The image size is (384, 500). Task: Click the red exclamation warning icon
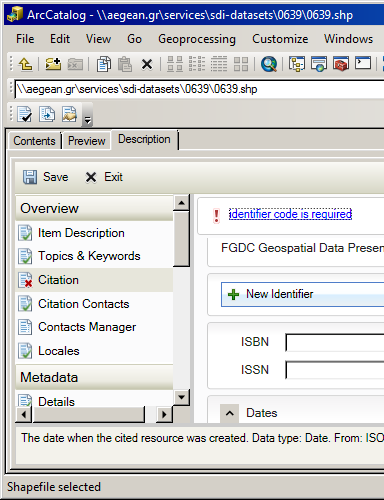(x=216, y=215)
